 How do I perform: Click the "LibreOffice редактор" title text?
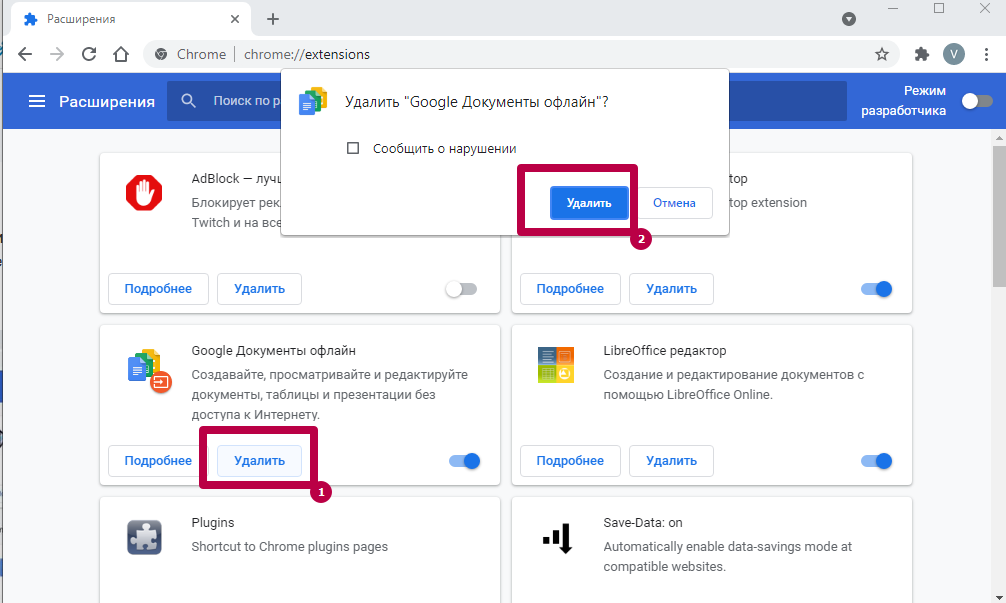point(665,351)
